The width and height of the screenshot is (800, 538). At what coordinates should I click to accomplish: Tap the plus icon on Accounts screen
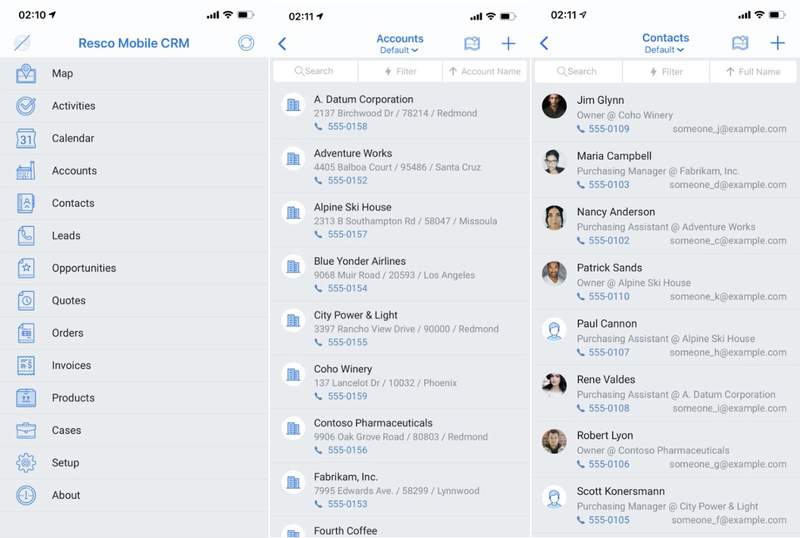pyautogui.click(x=508, y=43)
